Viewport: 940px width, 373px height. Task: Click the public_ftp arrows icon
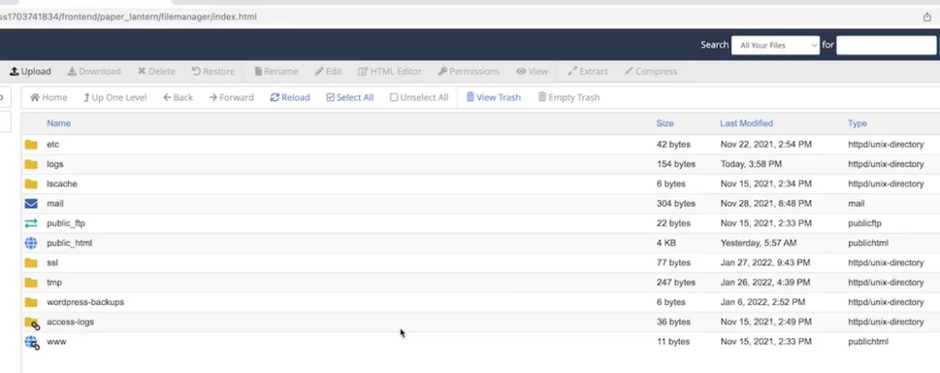[x=31, y=223]
